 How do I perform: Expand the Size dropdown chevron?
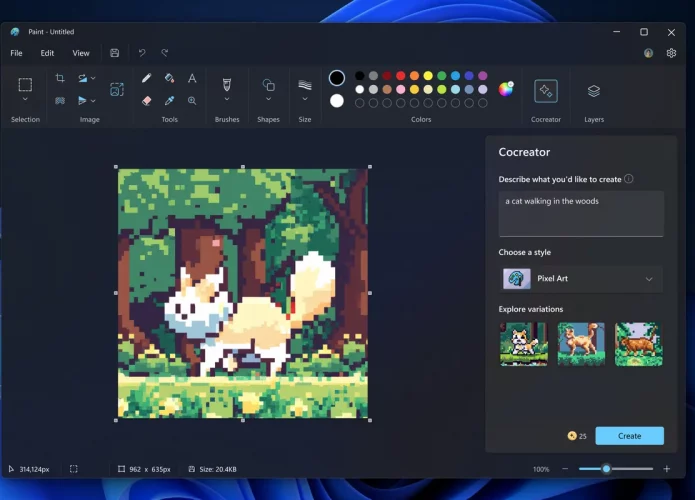pyautogui.click(x=305, y=99)
